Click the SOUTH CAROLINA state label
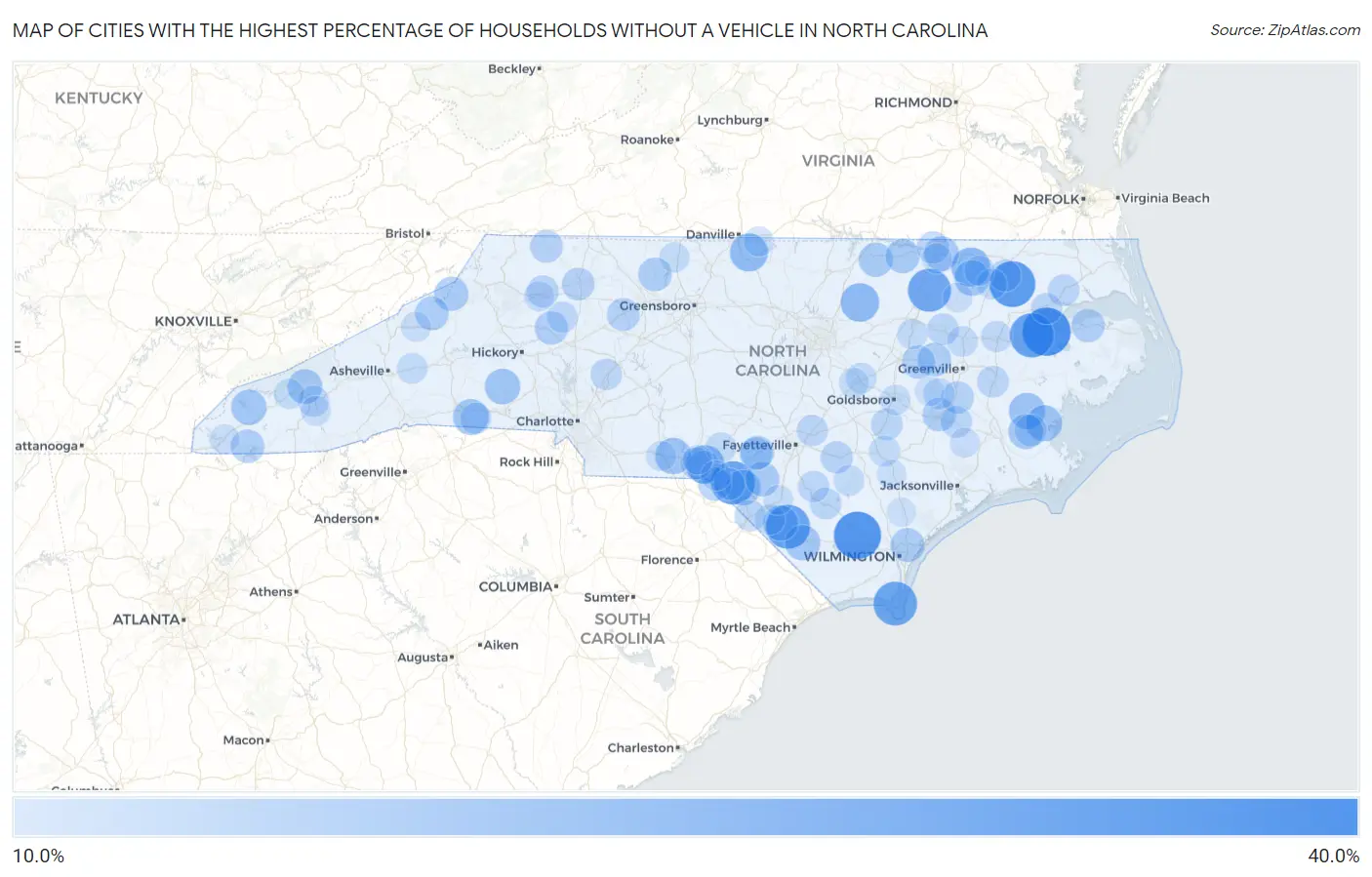 pos(623,629)
